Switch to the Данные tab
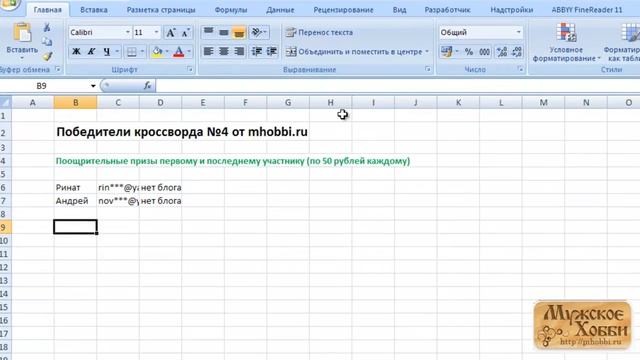The width and height of the screenshot is (640, 360). [280, 10]
